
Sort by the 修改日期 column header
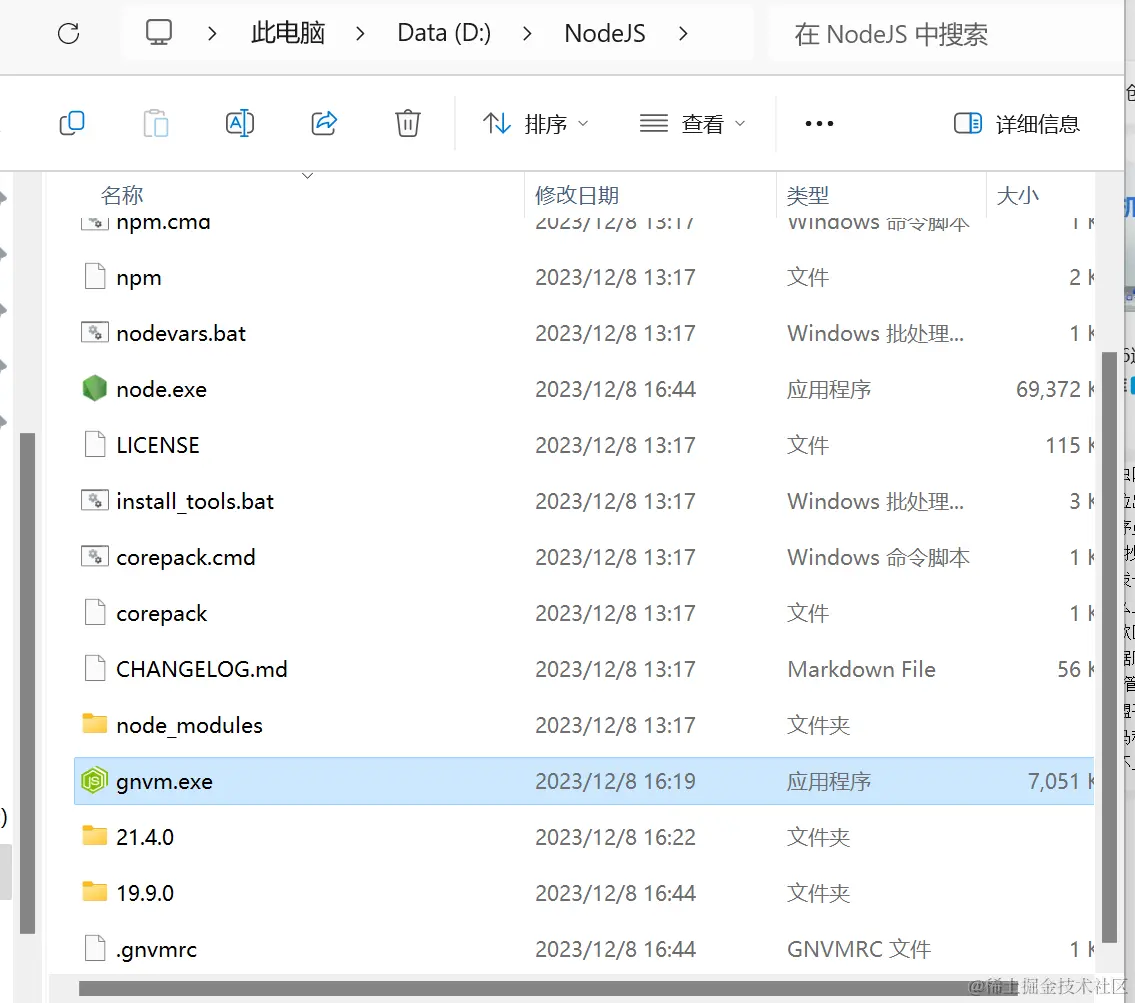[577, 195]
